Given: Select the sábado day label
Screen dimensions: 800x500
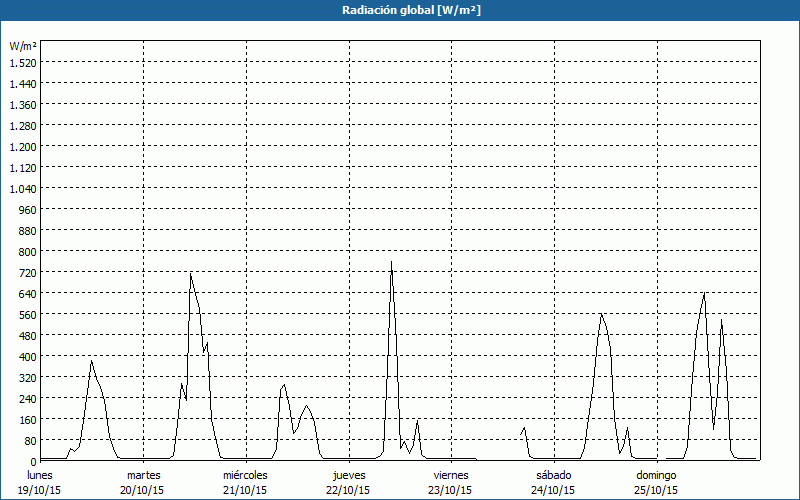Looking at the screenshot, I should point(553,474).
